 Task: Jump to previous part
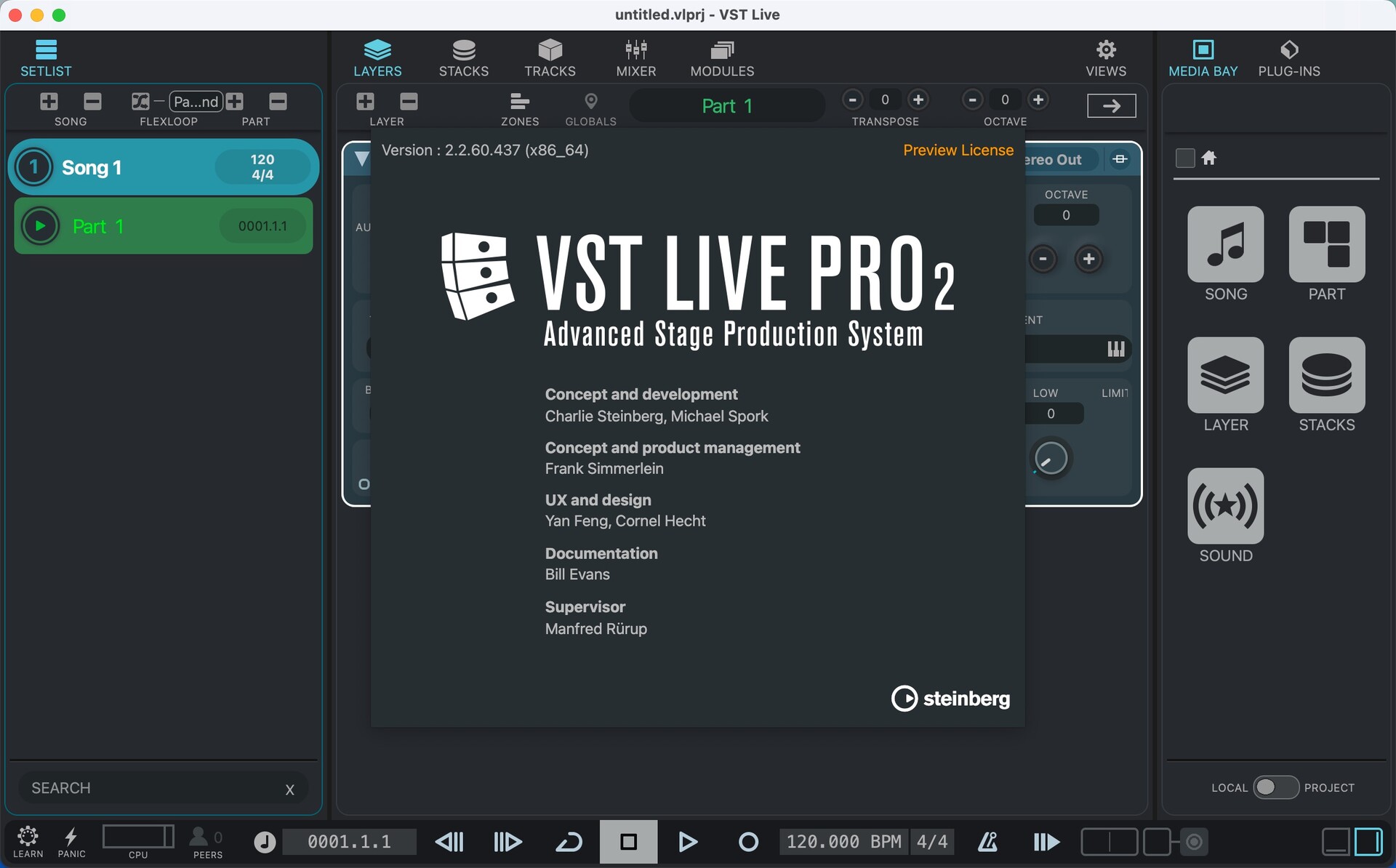pyautogui.click(x=449, y=842)
